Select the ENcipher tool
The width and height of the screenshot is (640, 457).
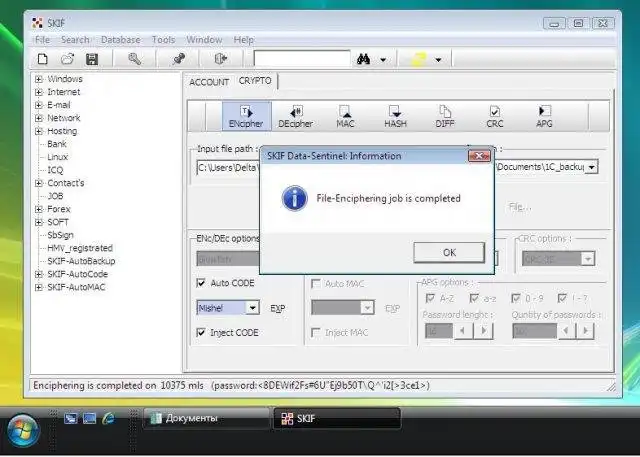click(246, 117)
